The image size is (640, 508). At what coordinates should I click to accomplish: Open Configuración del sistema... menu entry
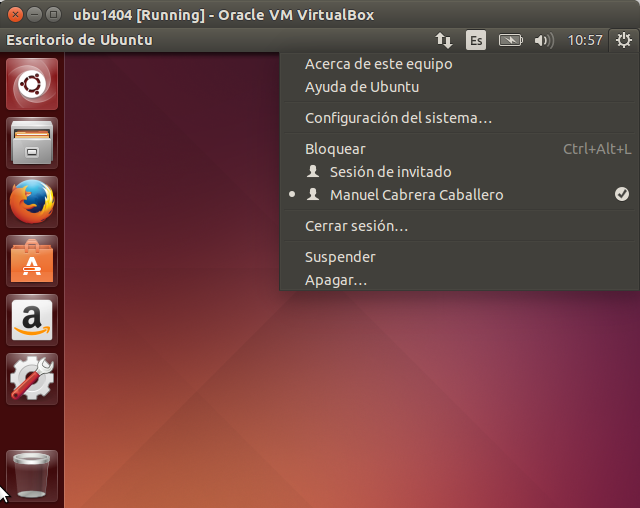[x=459, y=118]
